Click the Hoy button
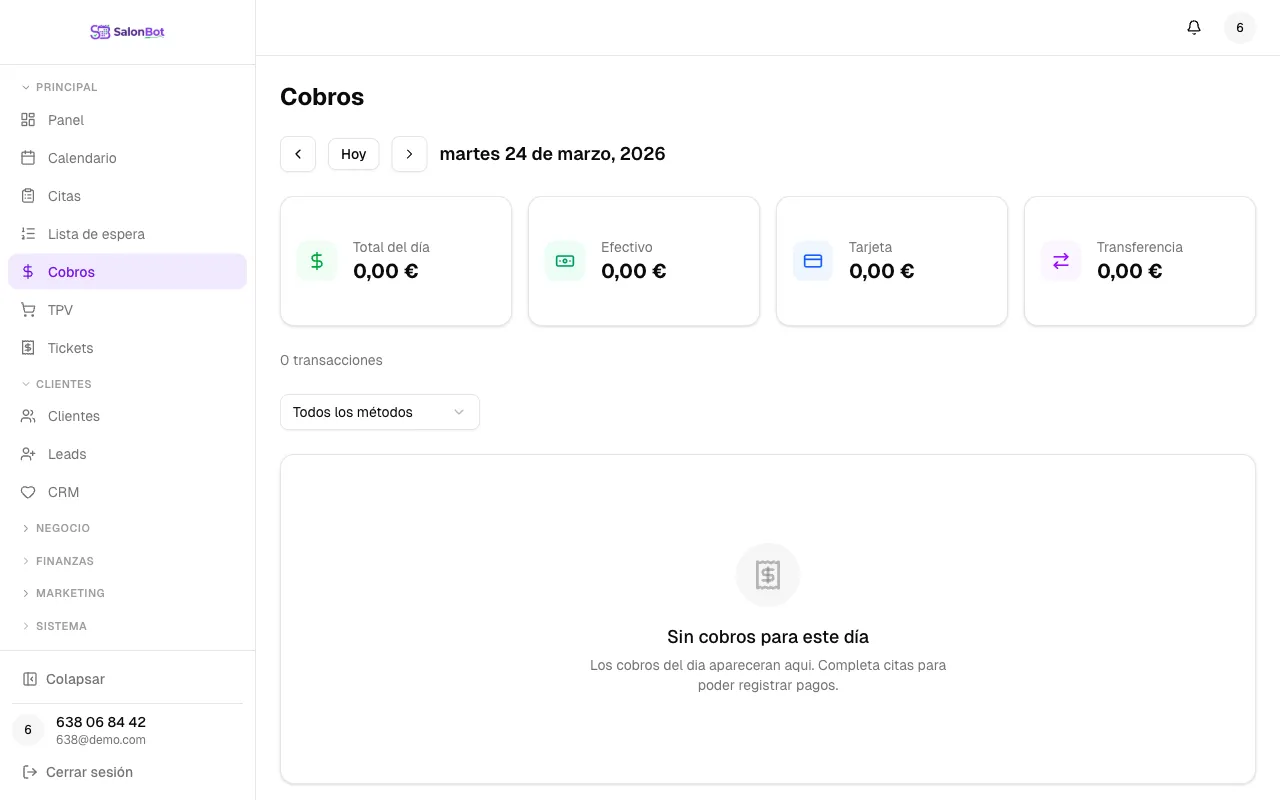Screen dimensions: 1280x800 (x=353, y=154)
